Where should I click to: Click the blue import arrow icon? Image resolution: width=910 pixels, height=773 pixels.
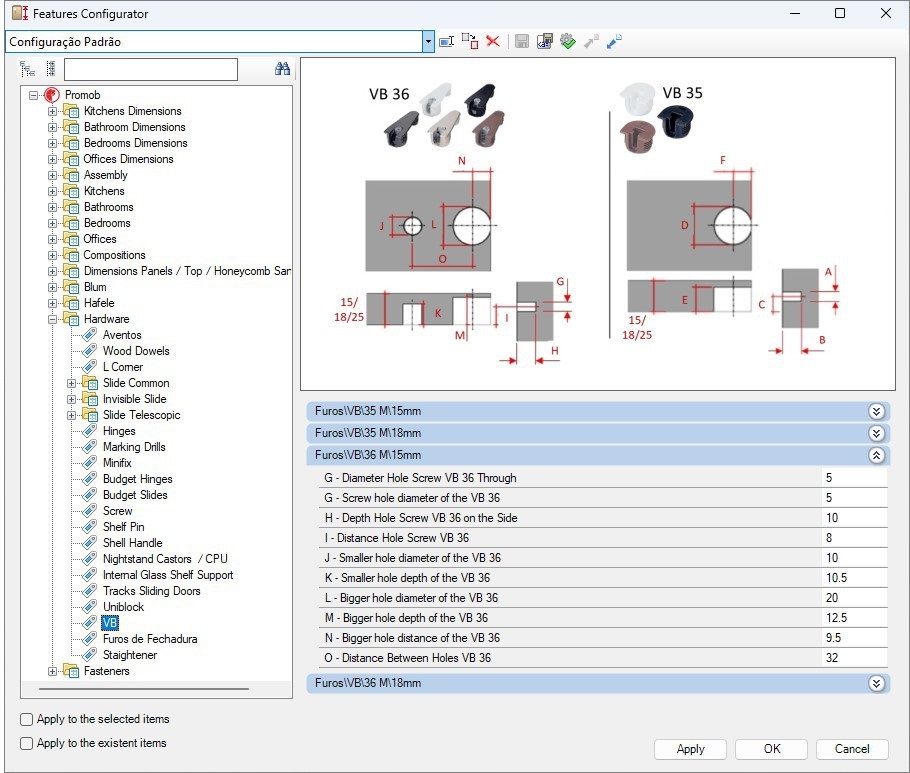coord(614,42)
